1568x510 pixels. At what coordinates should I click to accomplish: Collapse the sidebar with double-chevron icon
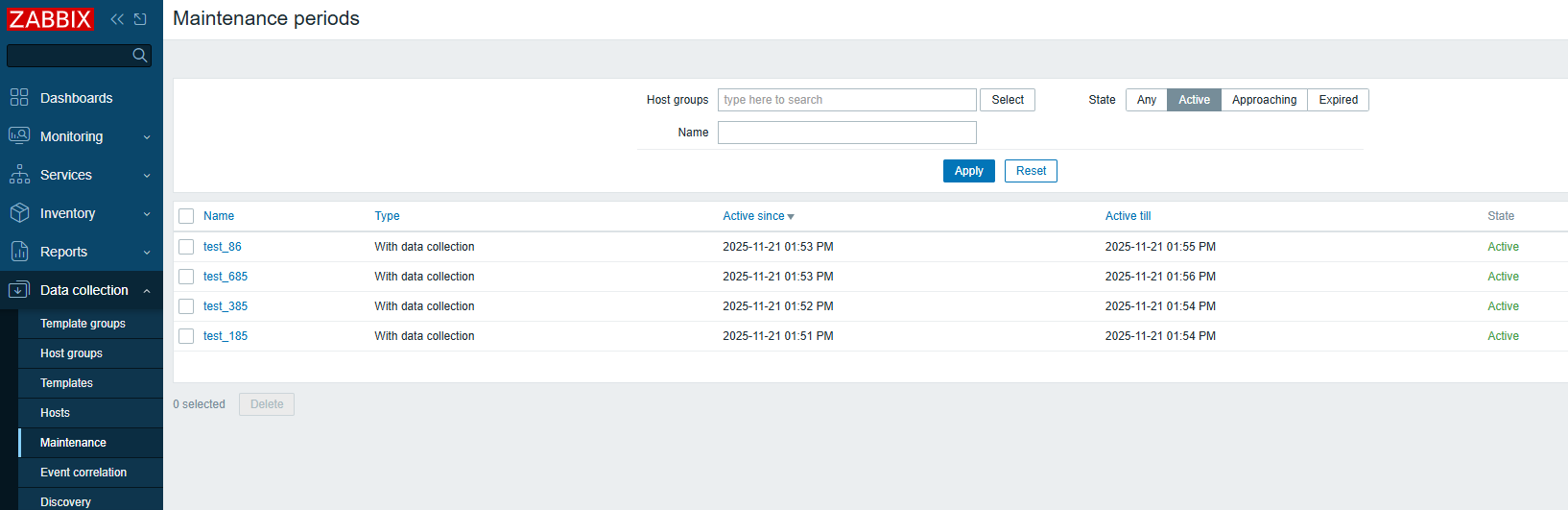pos(117,19)
